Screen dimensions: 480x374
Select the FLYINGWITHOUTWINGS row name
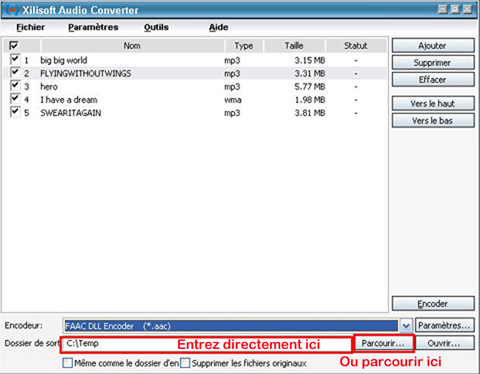[x=86, y=73]
